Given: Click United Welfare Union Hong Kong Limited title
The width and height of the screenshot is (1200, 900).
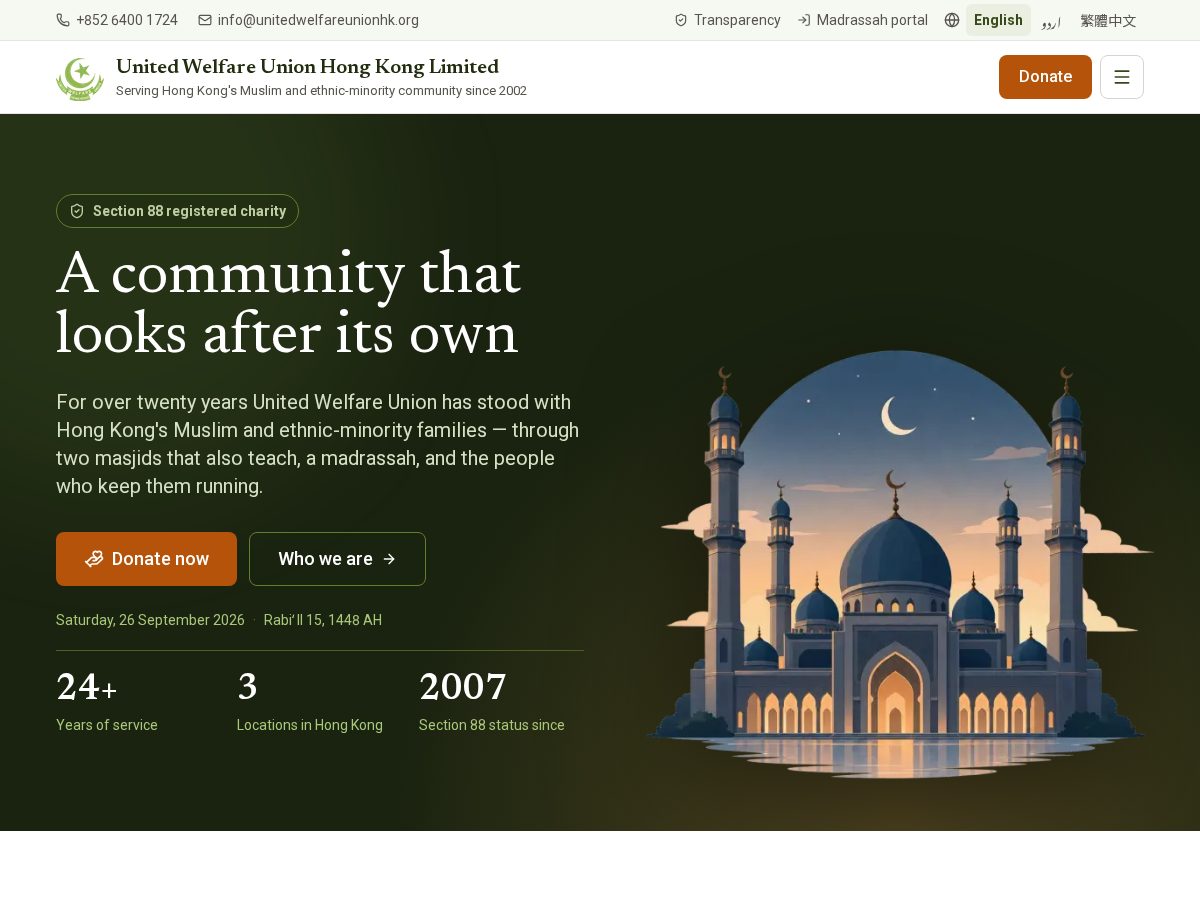Looking at the screenshot, I should [307, 67].
